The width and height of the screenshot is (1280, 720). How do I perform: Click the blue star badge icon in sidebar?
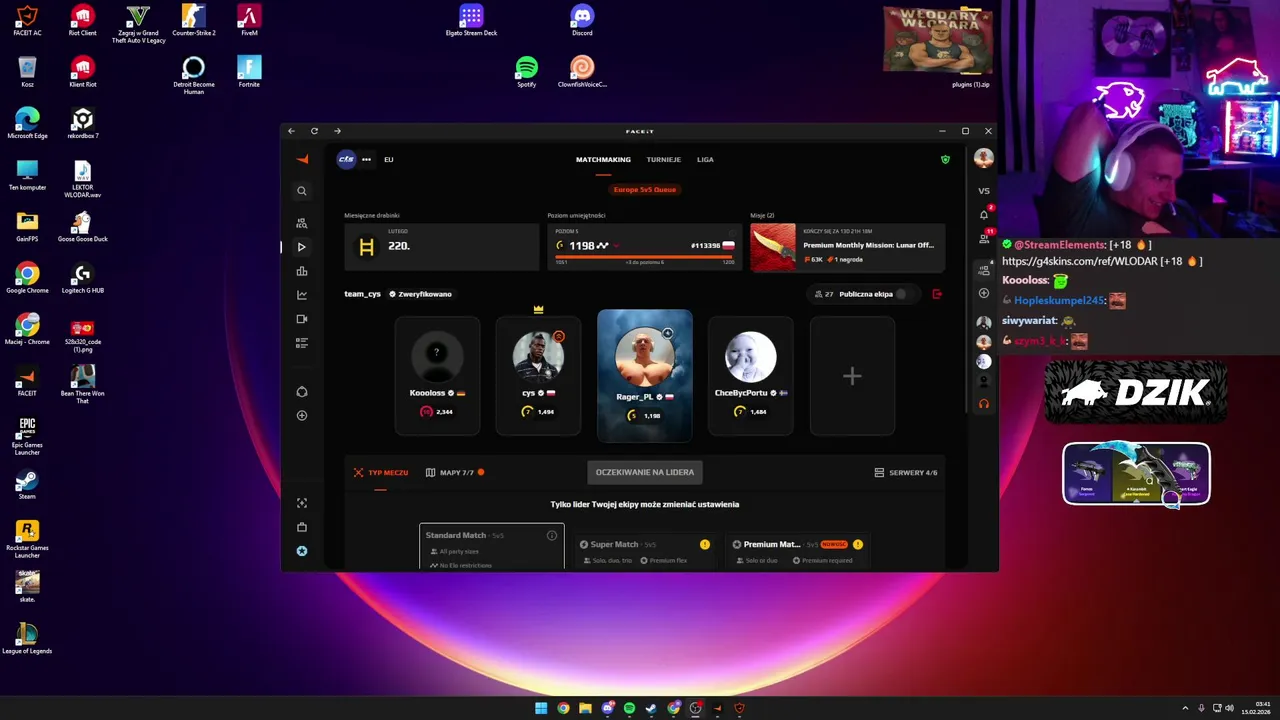pos(302,551)
